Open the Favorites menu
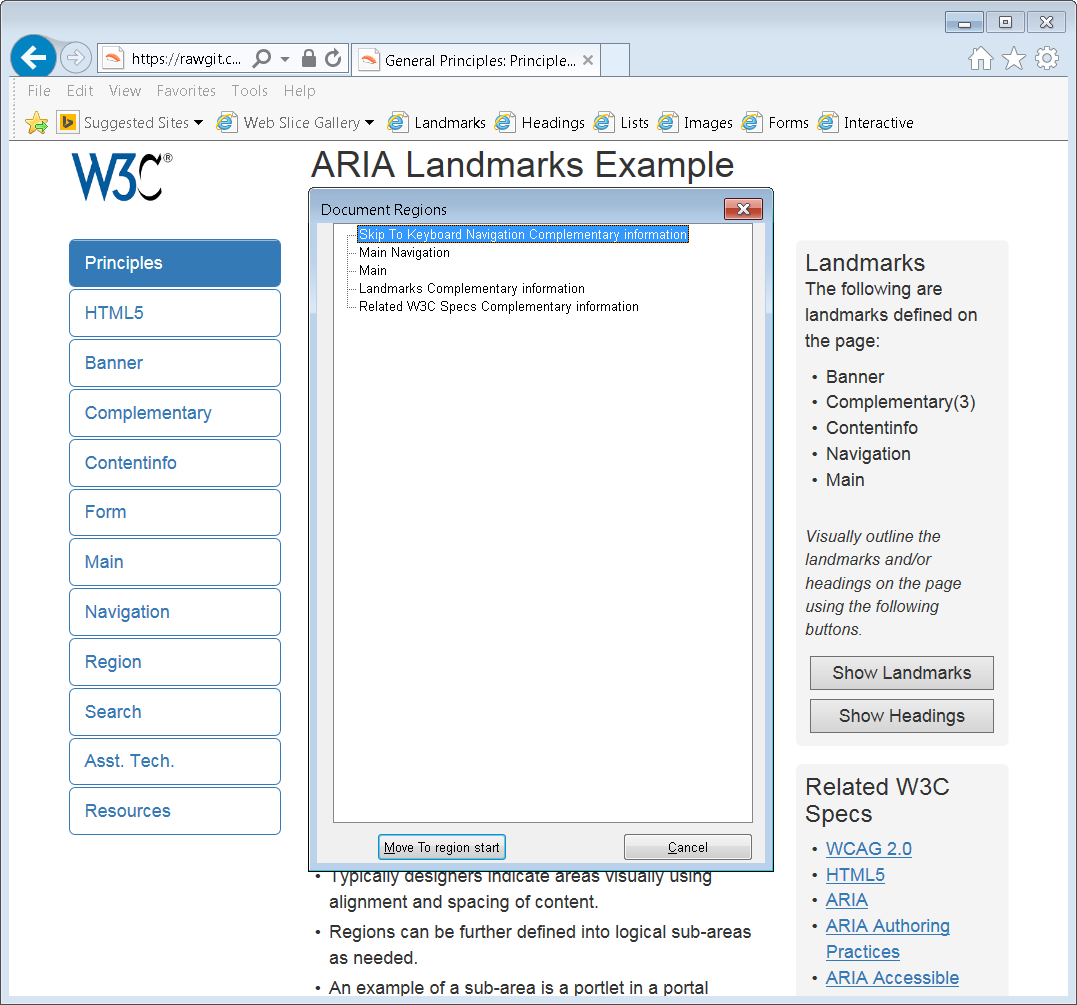1077x1005 pixels. tap(186, 91)
